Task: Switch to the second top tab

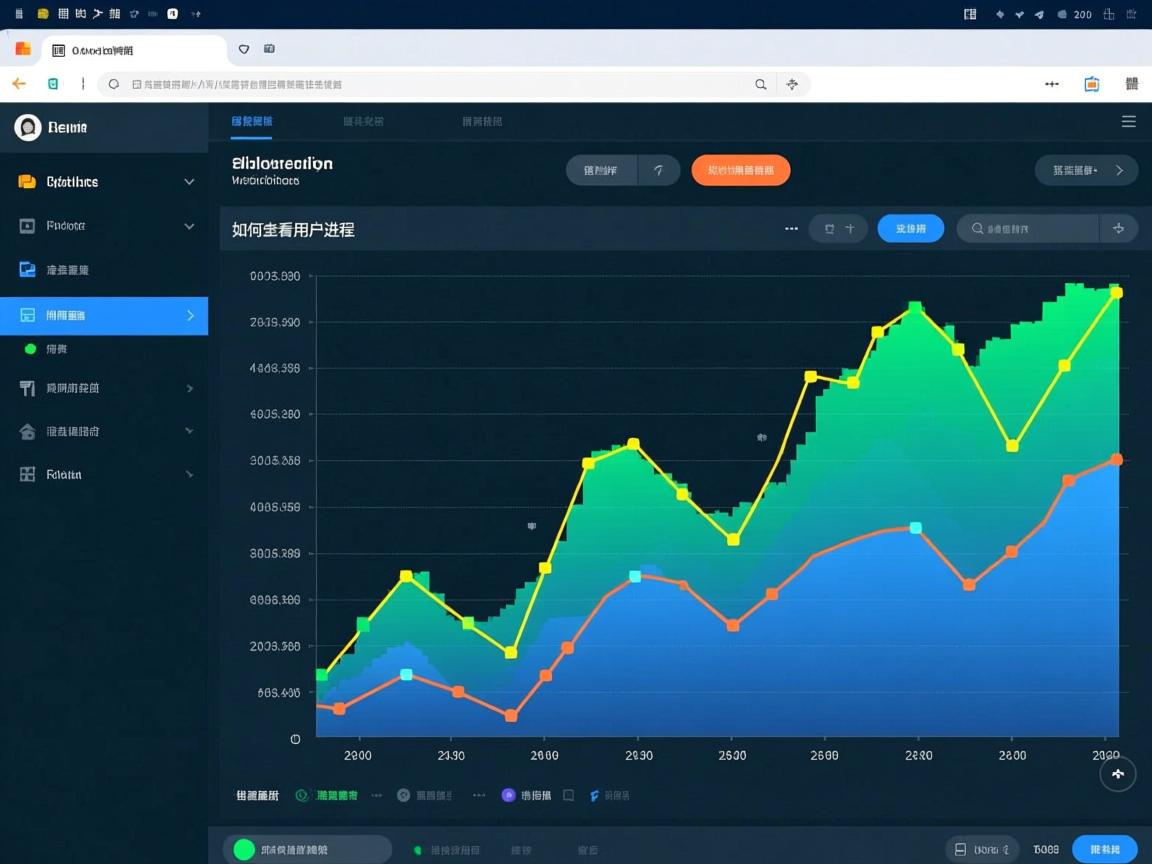Action: click(x=363, y=121)
